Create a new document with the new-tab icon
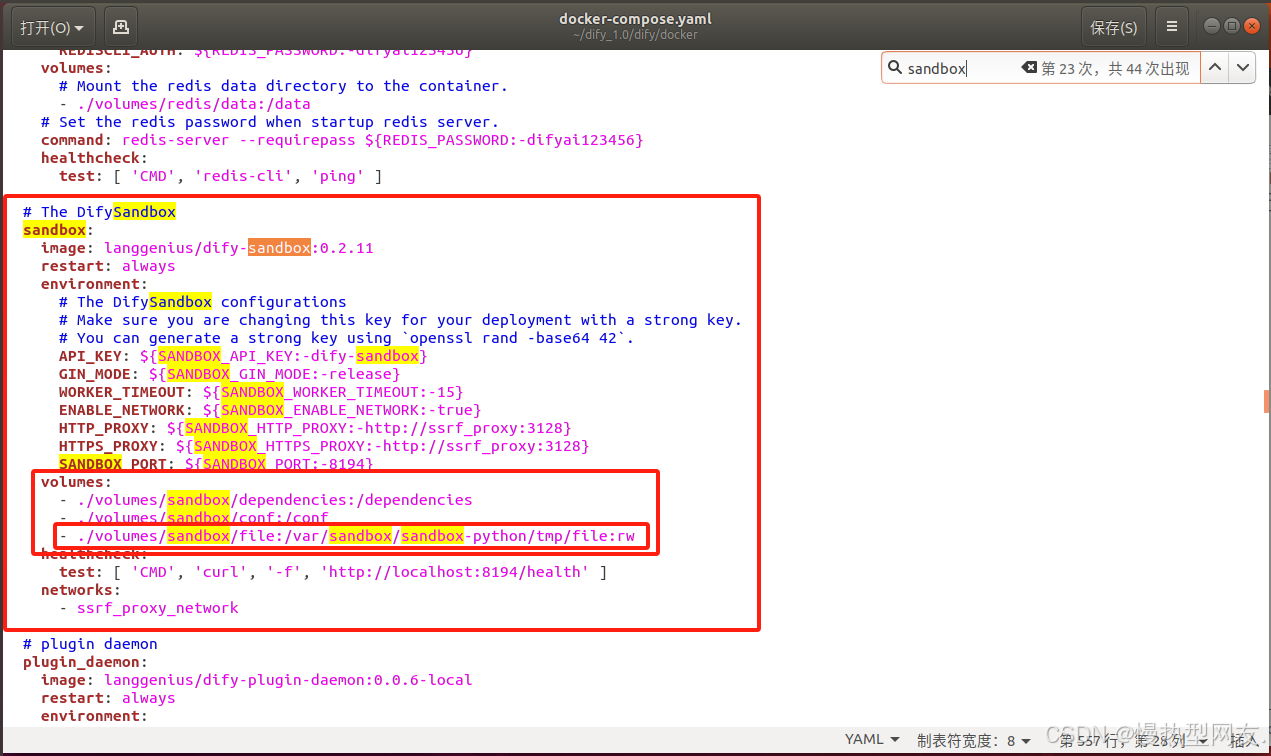The image size is (1271, 756). pyautogui.click(x=120, y=27)
